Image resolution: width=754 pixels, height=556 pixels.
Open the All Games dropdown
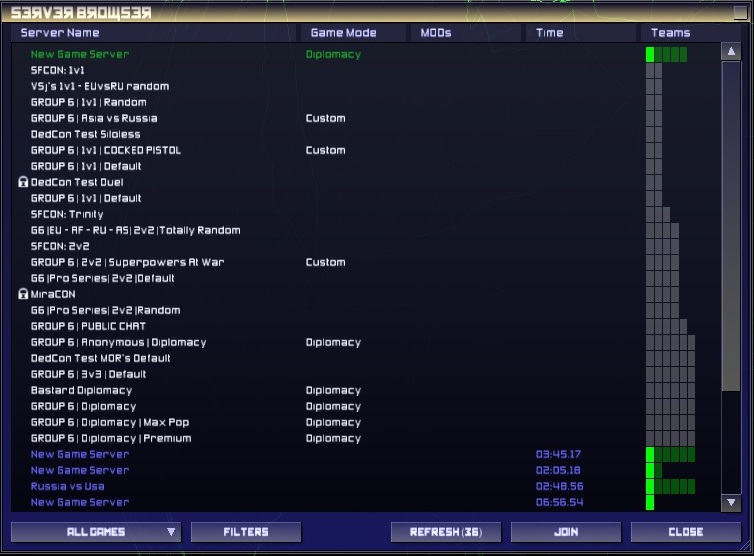pyautogui.click(x=96, y=532)
